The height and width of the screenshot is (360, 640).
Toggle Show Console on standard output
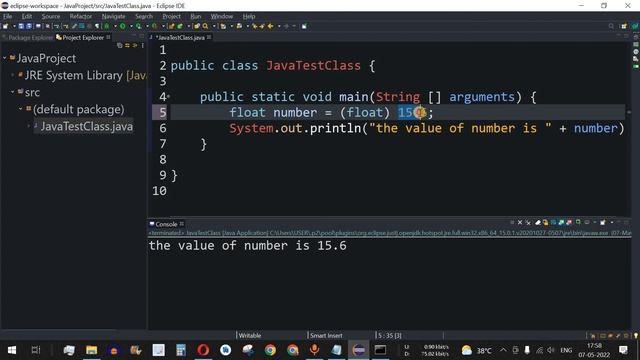(x=561, y=222)
